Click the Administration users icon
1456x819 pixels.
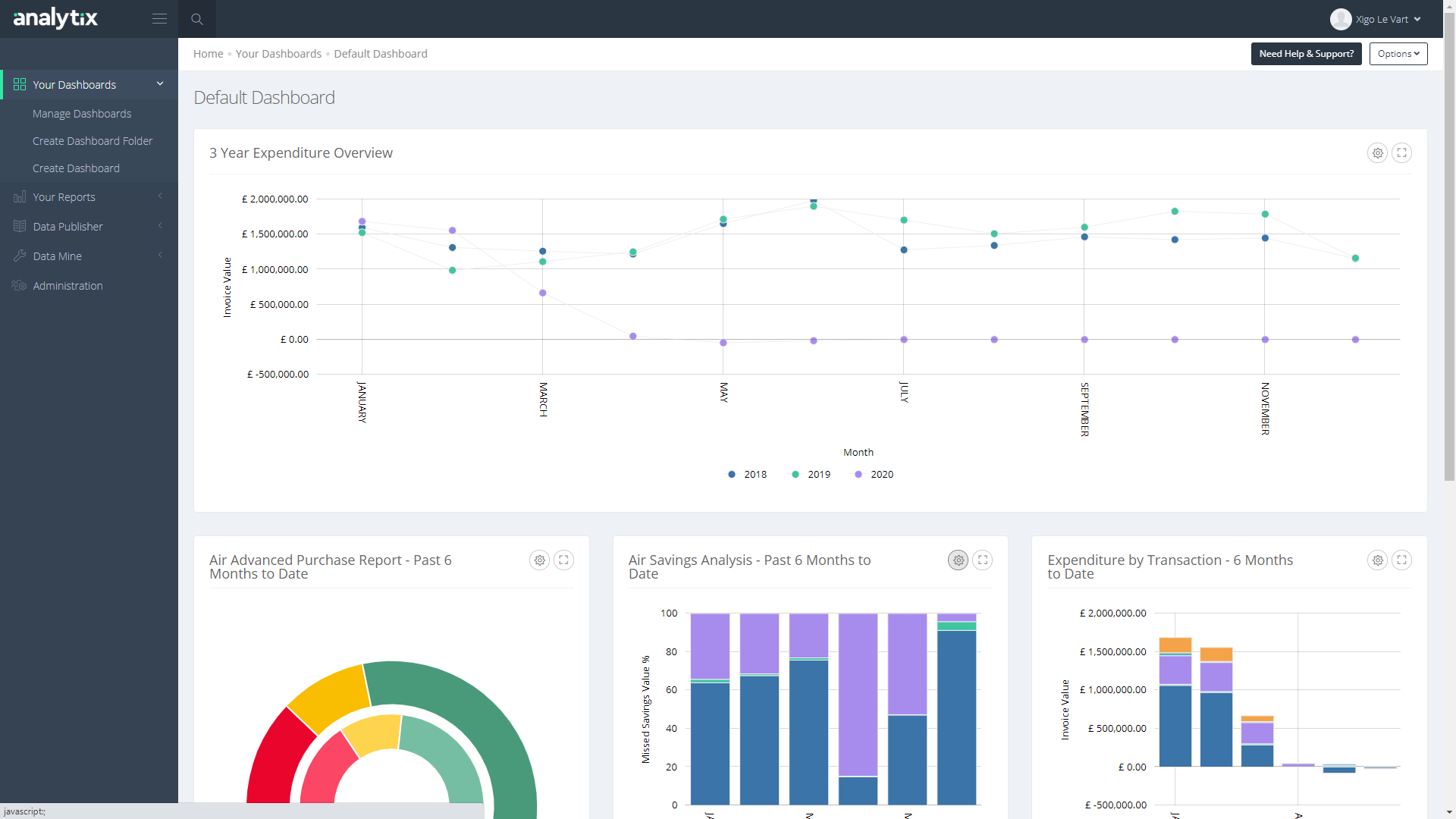[20, 285]
